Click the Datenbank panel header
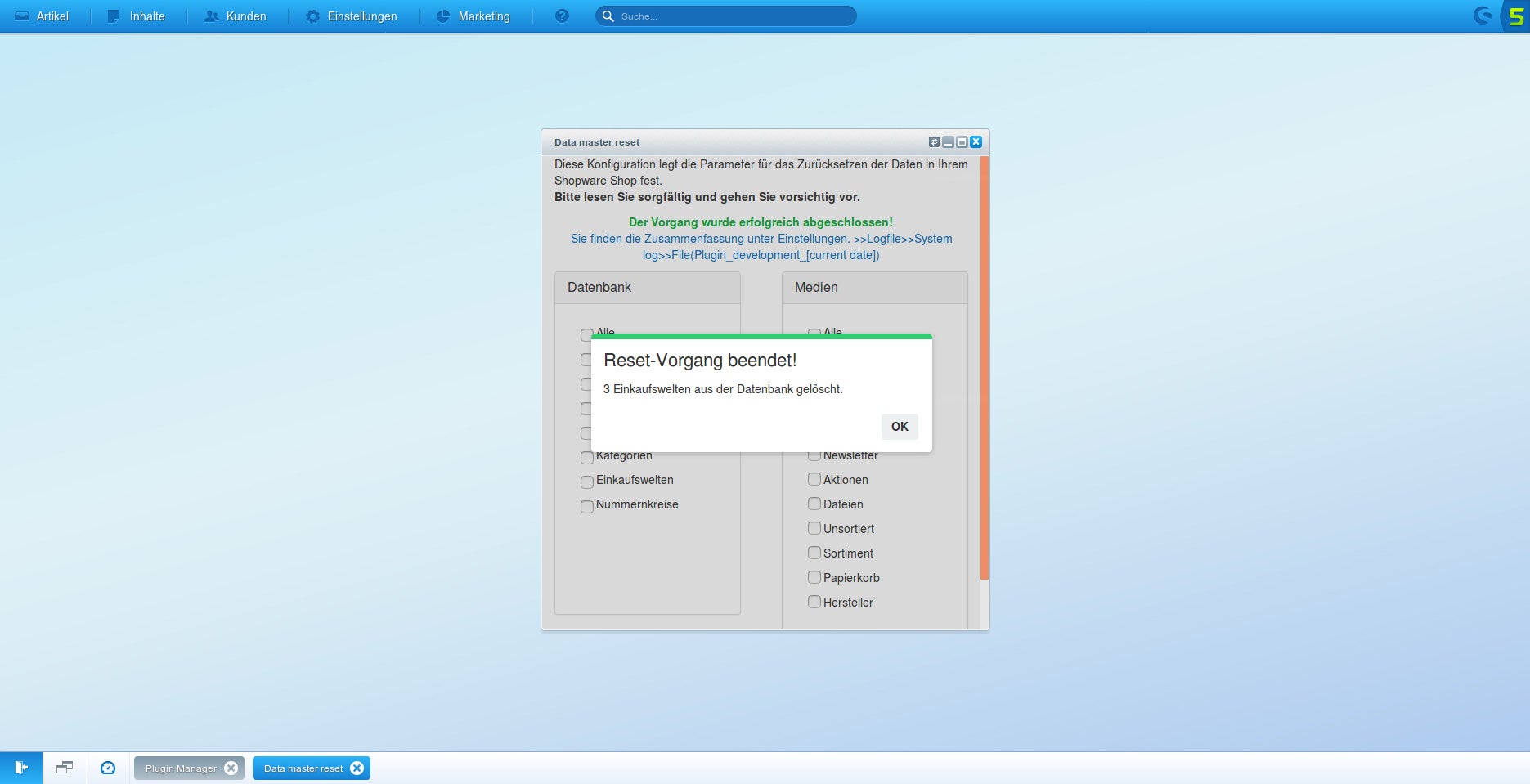The height and width of the screenshot is (784, 1530). (648, 288)
